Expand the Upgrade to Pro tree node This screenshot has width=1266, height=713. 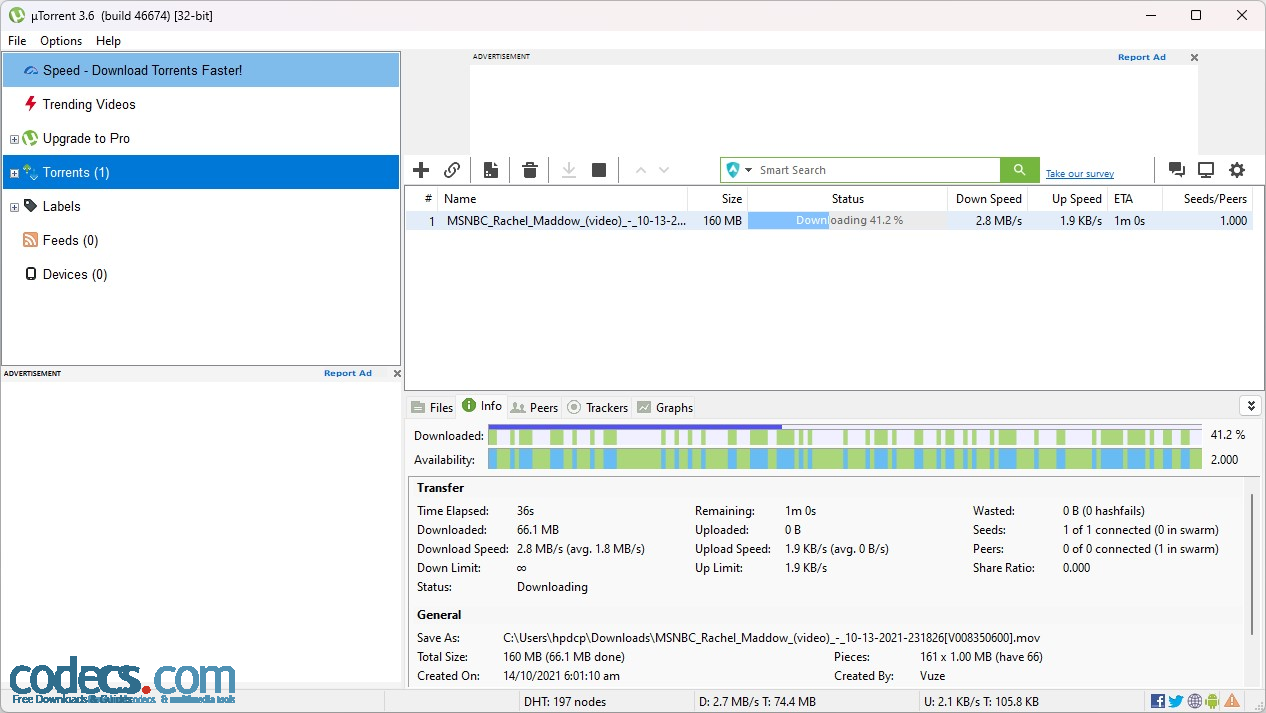coord(14,139)
